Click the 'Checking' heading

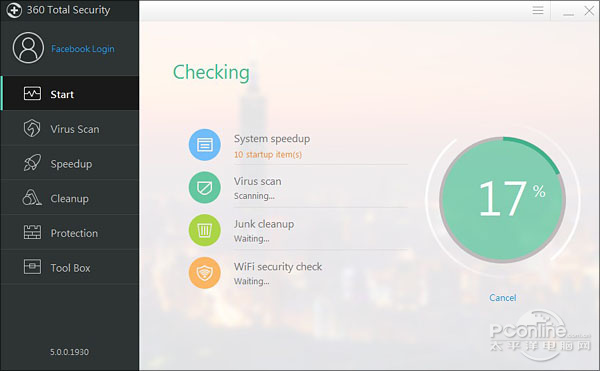(211, 73)
